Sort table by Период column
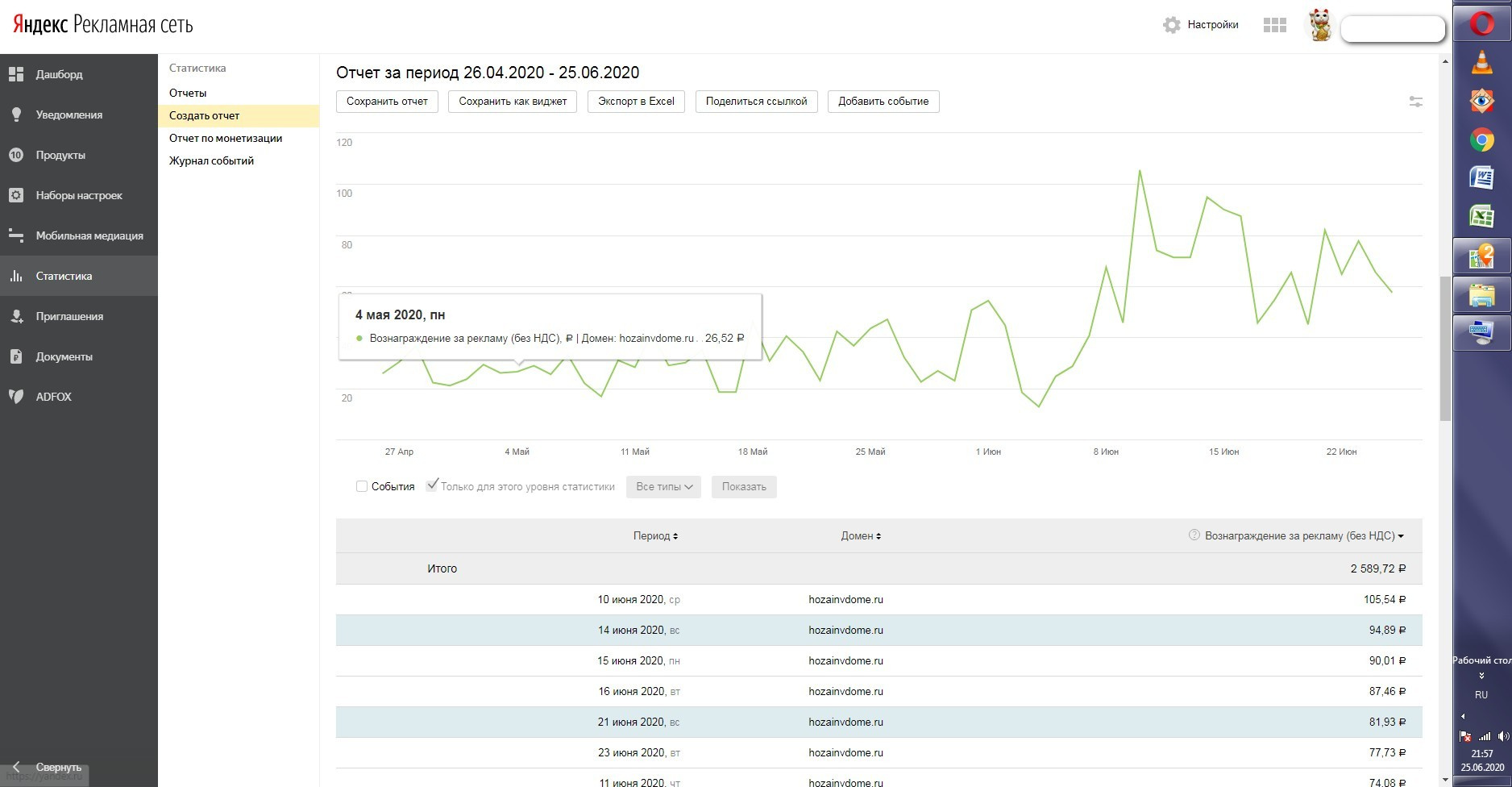This screenshot has width=1512, height=787. click(655, 536)
